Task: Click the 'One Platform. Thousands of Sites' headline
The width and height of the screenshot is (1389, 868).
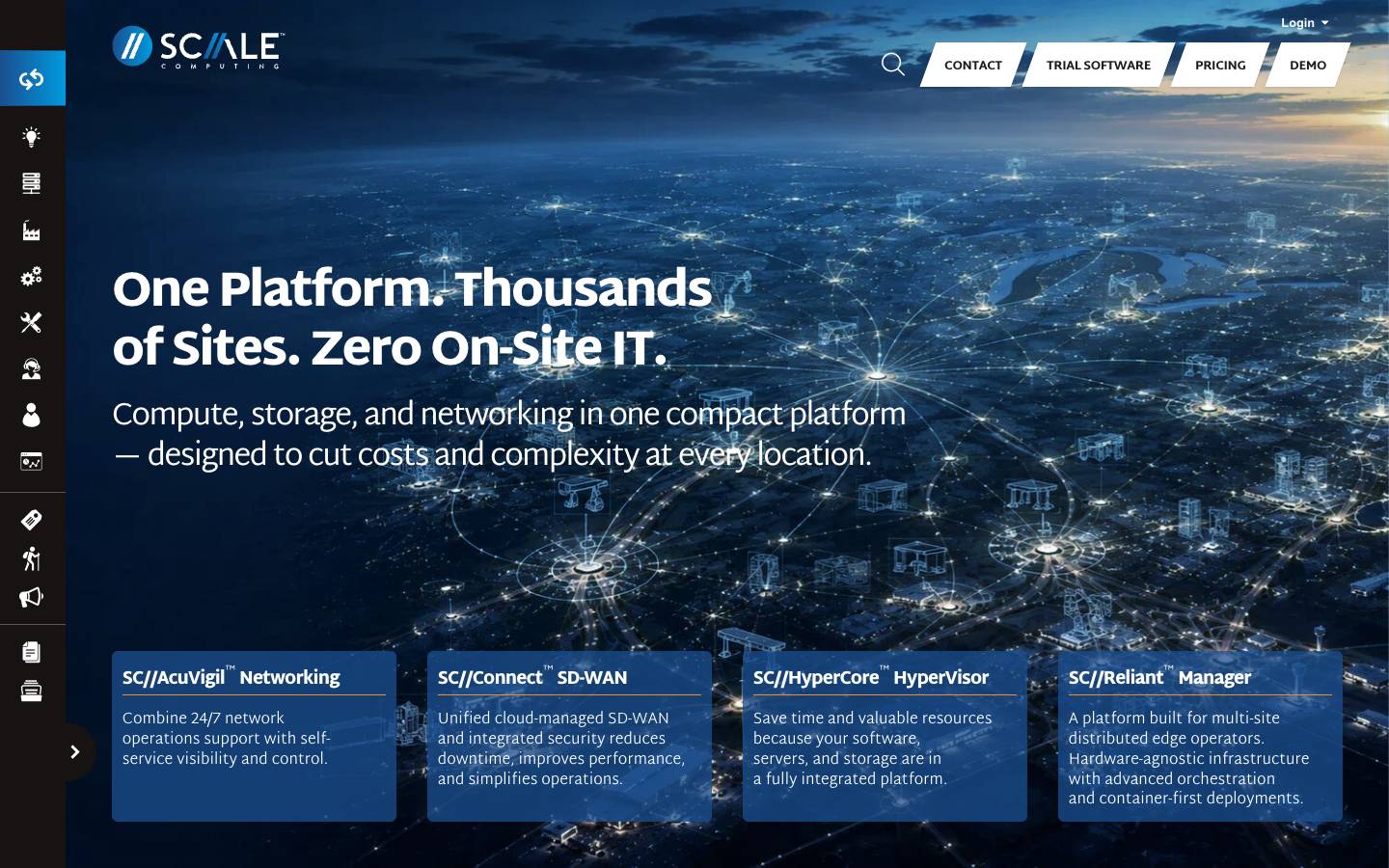Action: click(412, 318)
